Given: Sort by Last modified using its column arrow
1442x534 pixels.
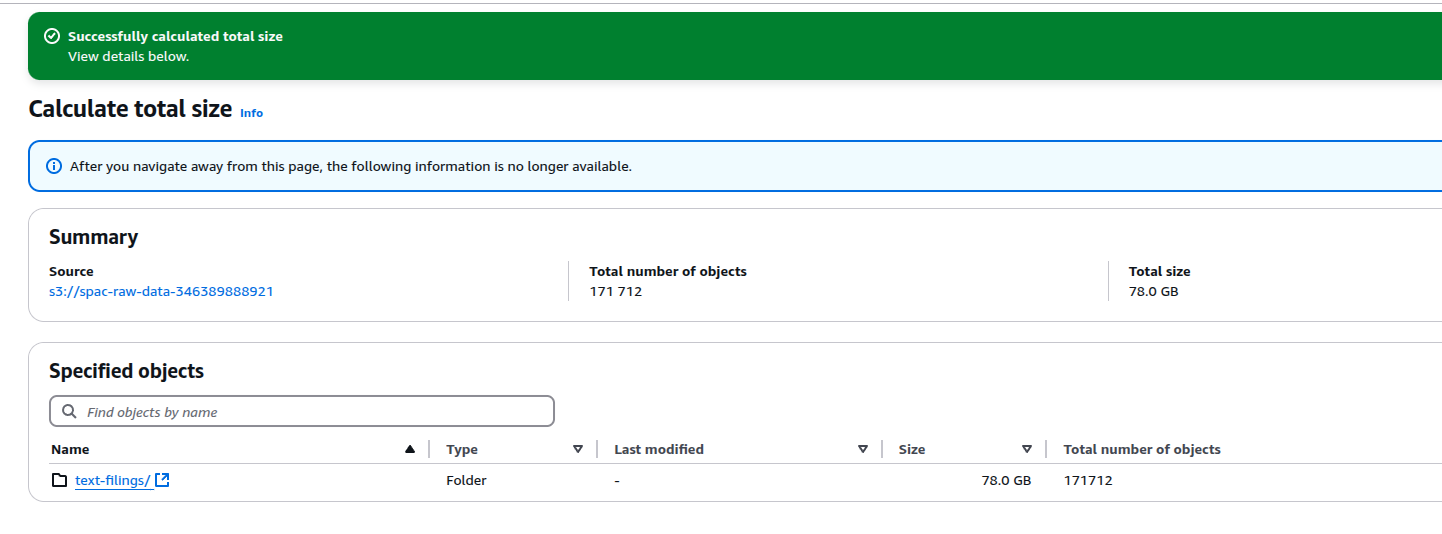Looking at the screenshot, I should [863, 450].
